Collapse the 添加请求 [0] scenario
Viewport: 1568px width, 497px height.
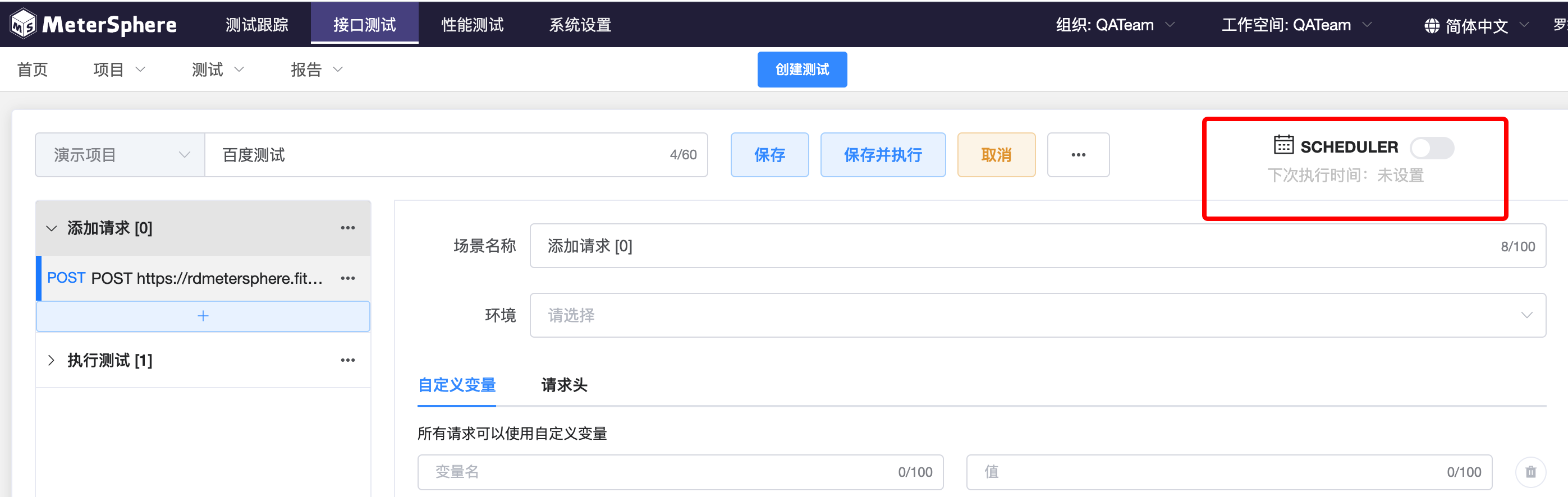52,228
